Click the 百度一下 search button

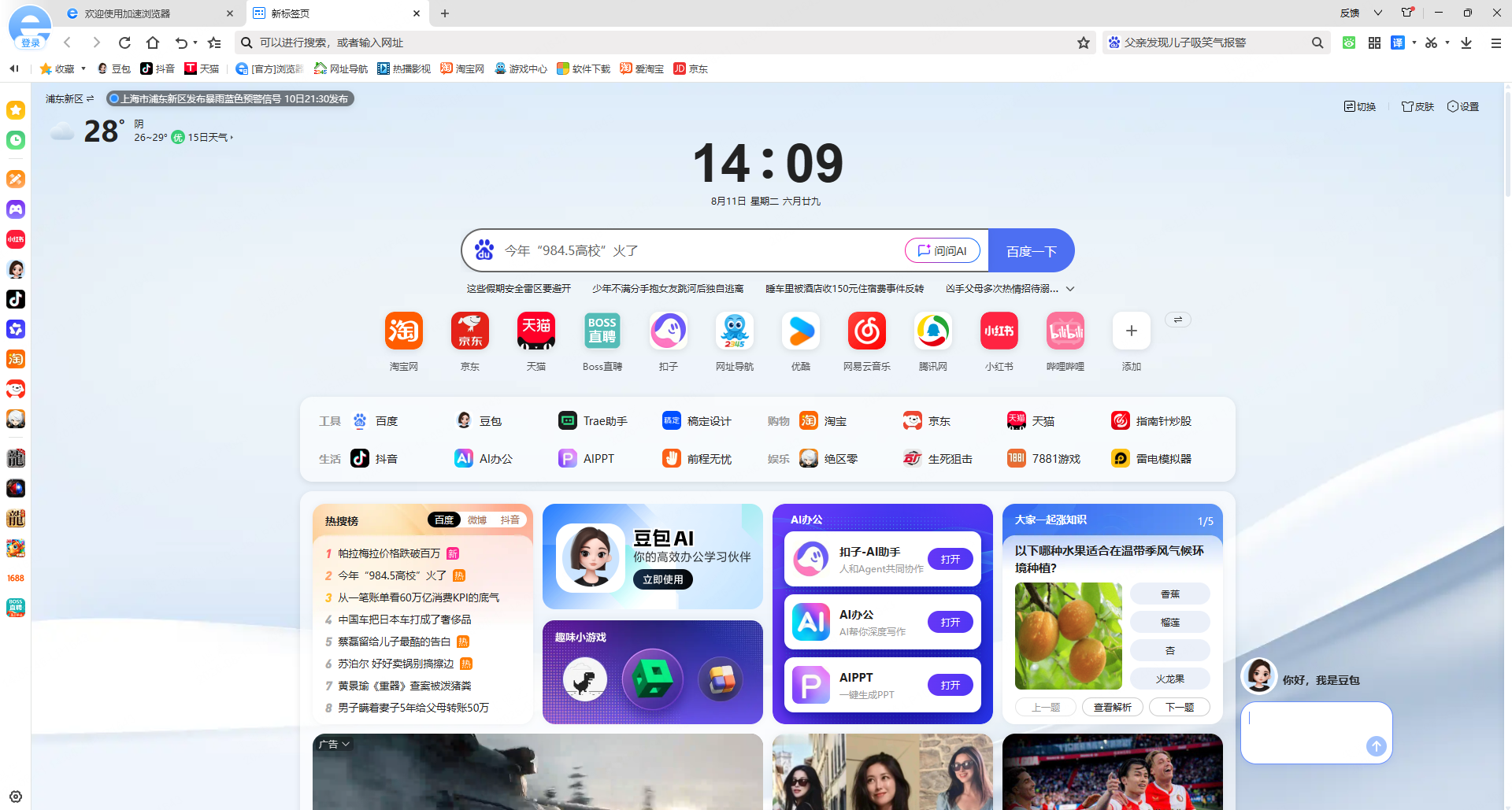click(x=1031, y=251)
